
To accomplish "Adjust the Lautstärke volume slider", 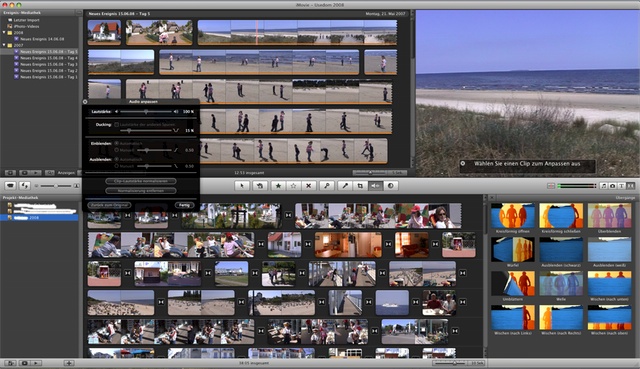I will [x=146, y=111].
